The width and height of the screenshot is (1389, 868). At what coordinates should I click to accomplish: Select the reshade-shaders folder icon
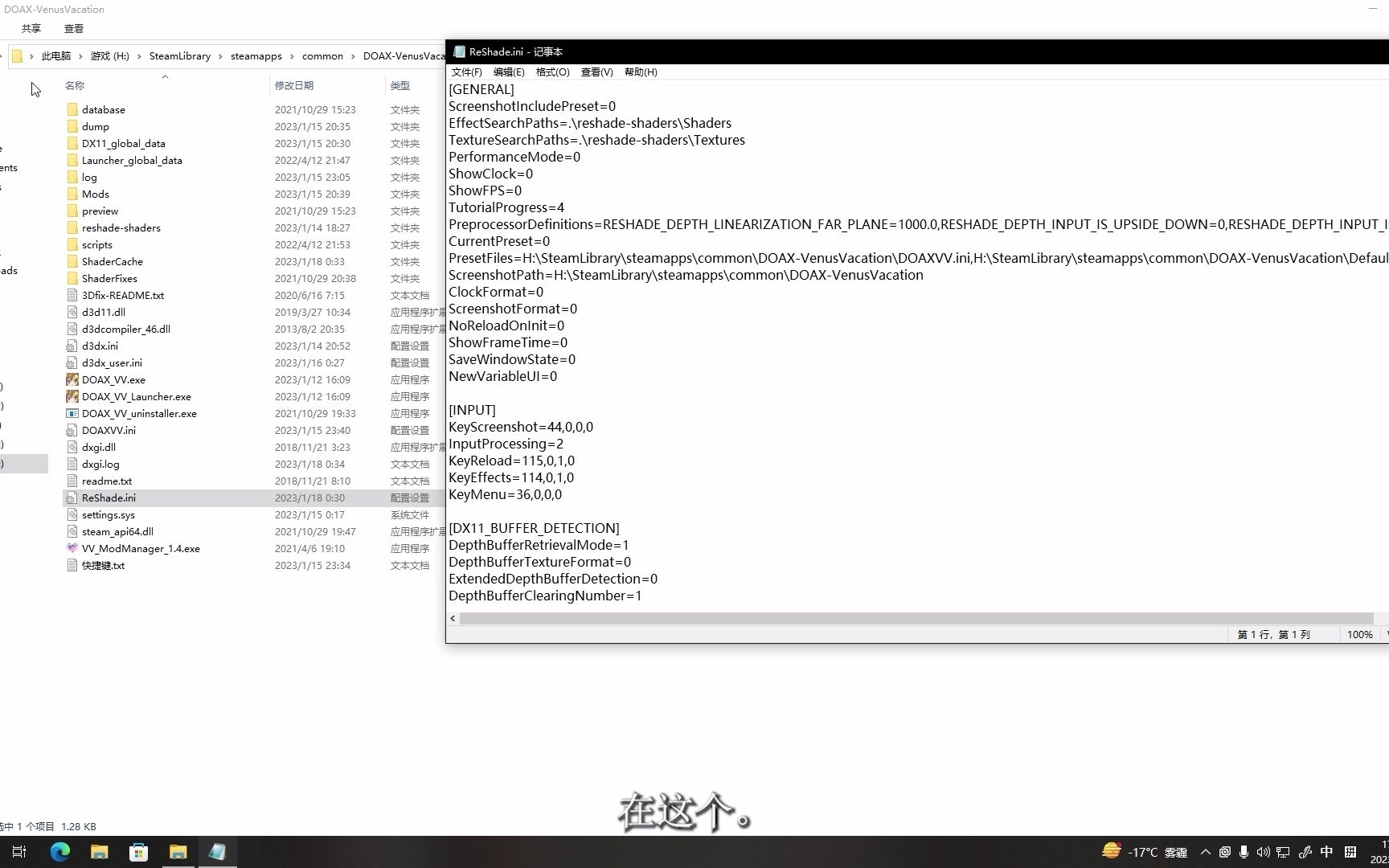pos(72,227)
